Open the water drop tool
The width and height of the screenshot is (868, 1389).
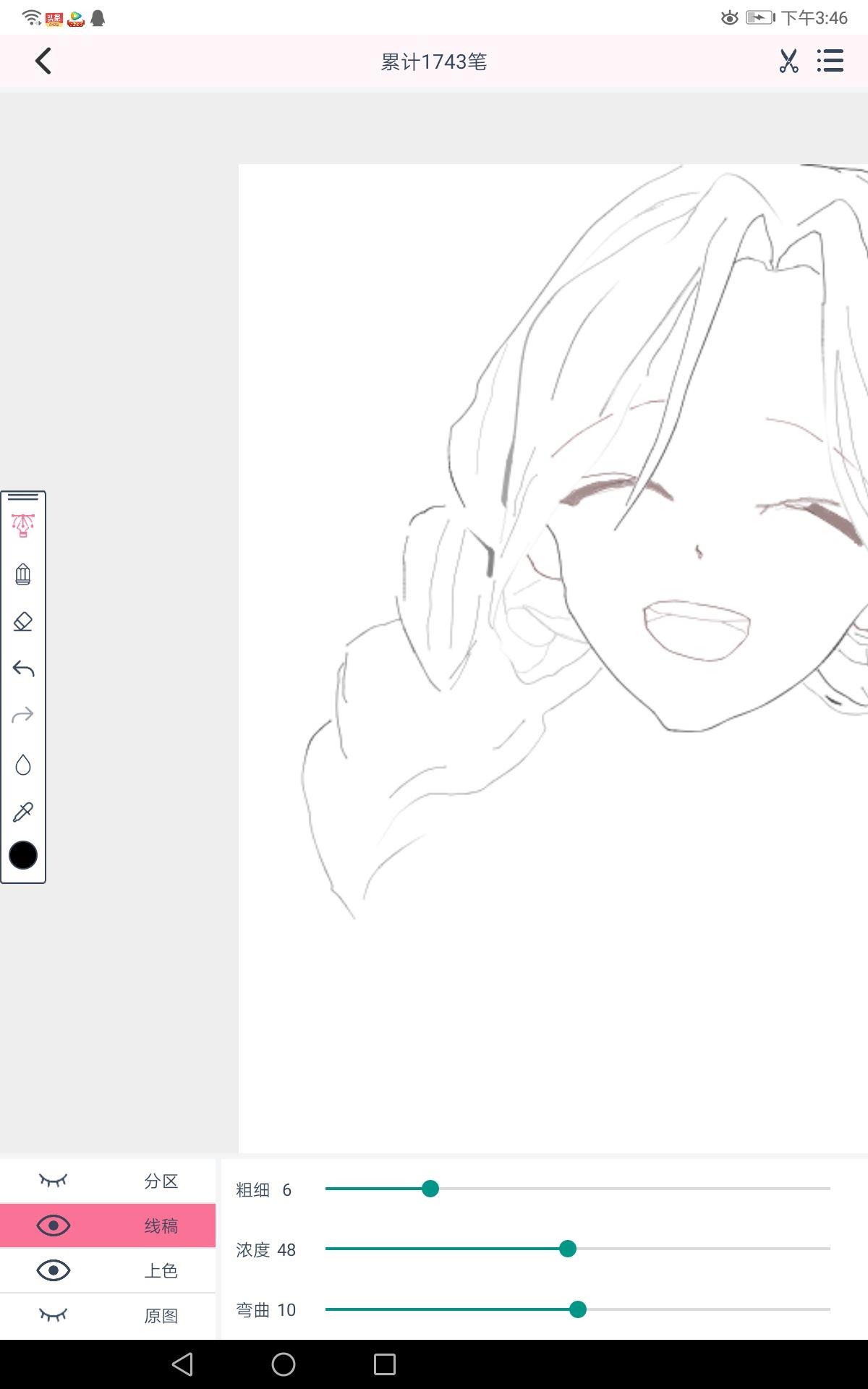[x=23, y=765]
